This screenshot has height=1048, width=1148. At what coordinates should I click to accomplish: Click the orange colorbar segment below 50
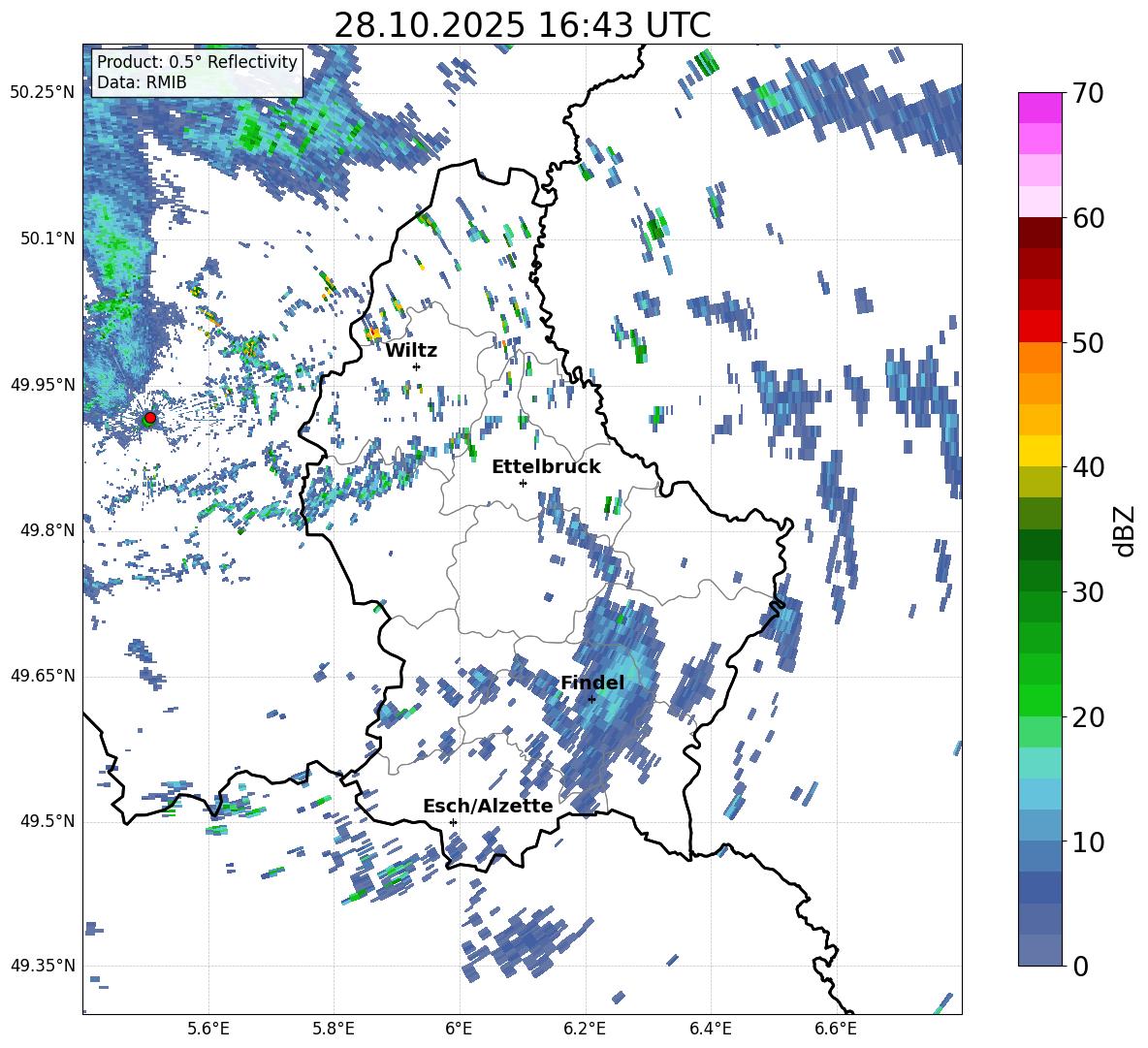point(1039,357)
